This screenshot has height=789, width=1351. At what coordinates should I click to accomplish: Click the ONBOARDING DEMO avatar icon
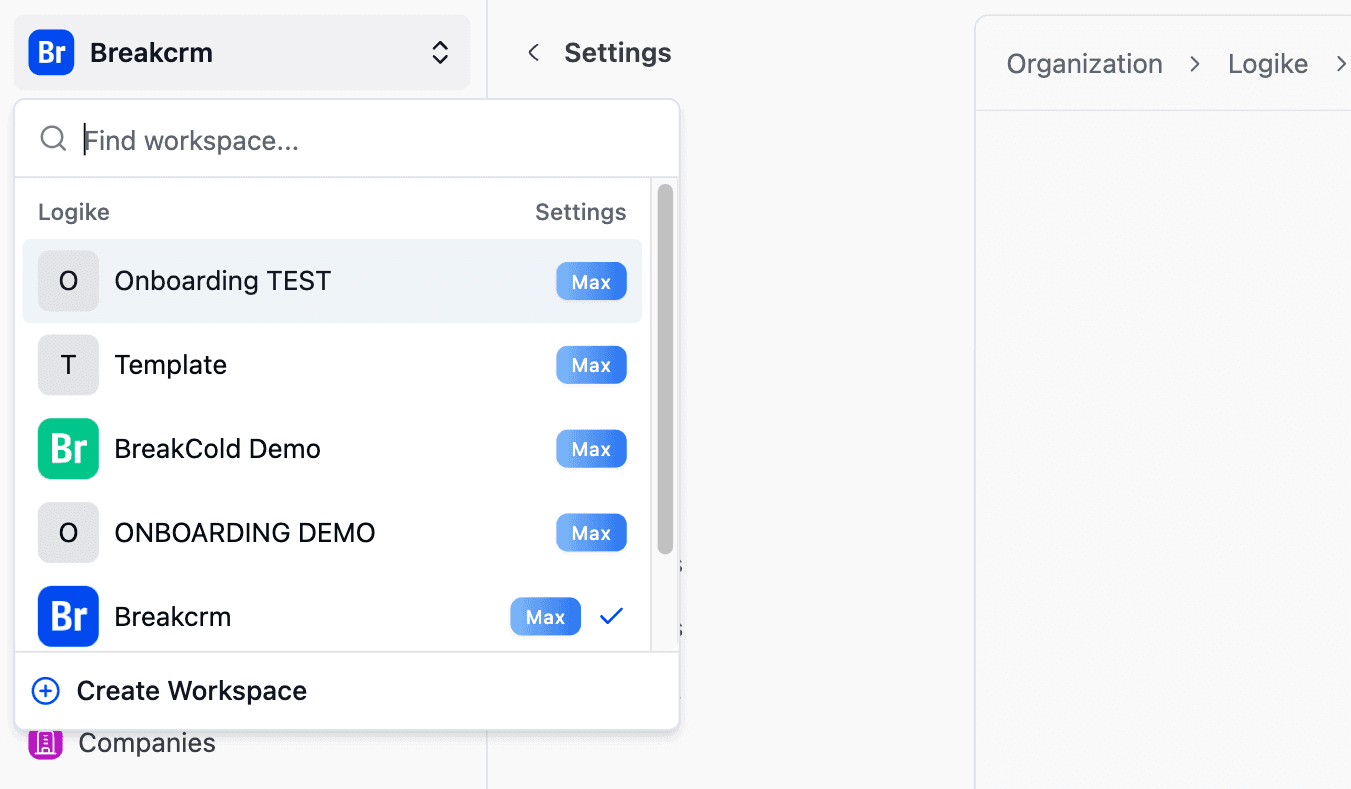[x=68, y=532]
